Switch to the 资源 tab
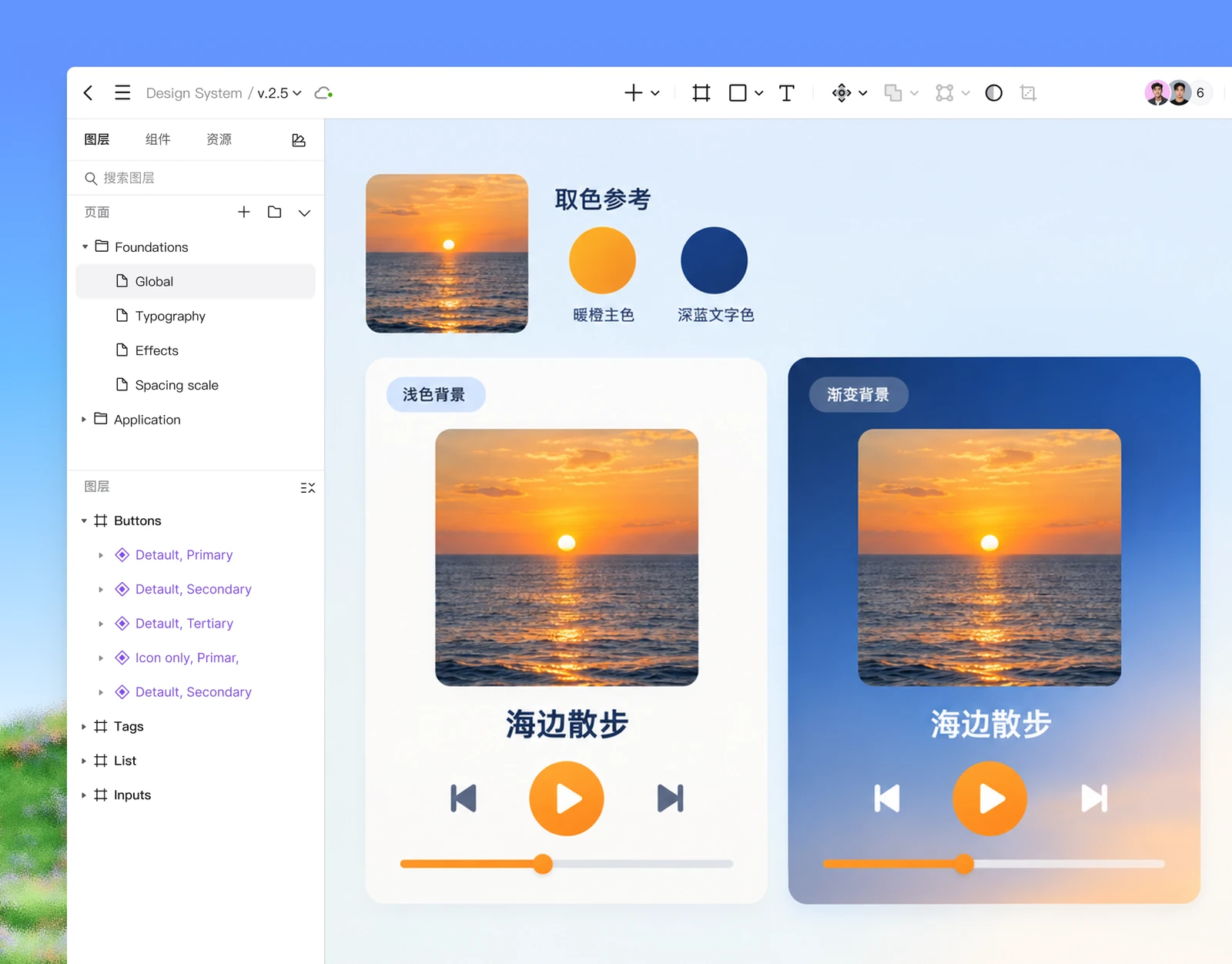Viewport: 1232px width, 964px height. click(x=219, y=139)
